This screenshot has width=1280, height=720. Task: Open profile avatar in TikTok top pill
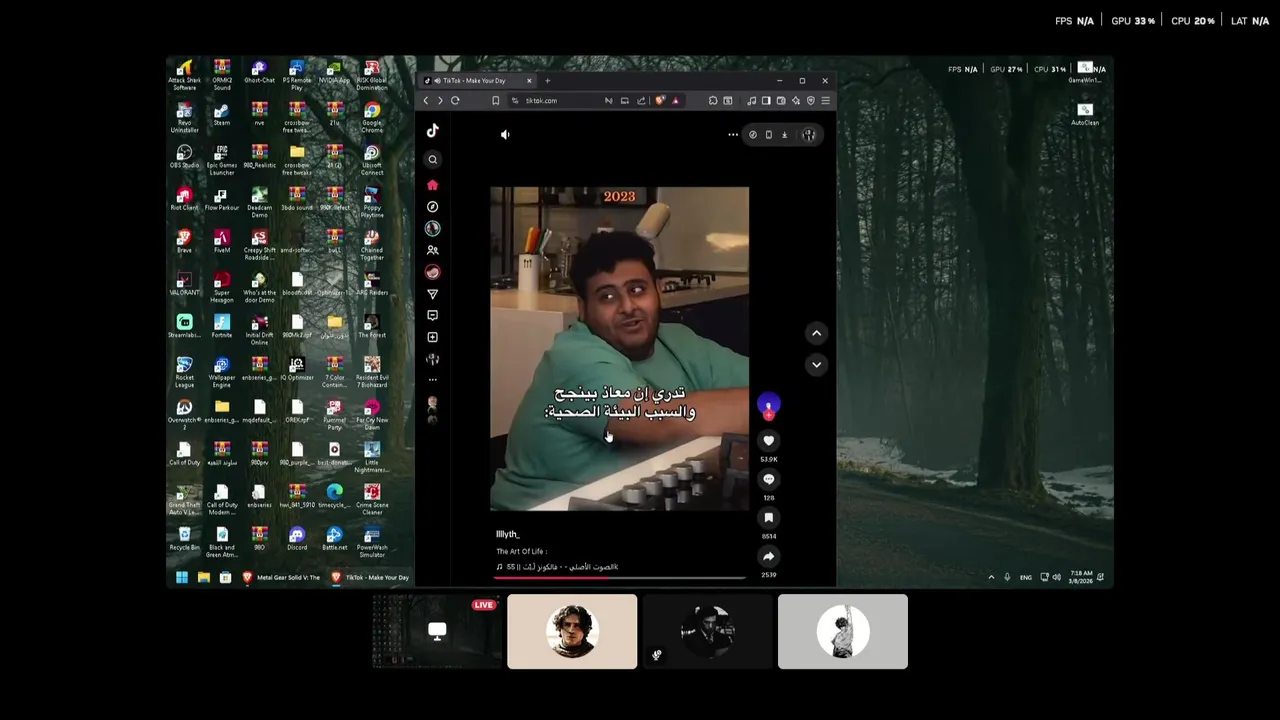pyautogui.click(x=809, y=135)
